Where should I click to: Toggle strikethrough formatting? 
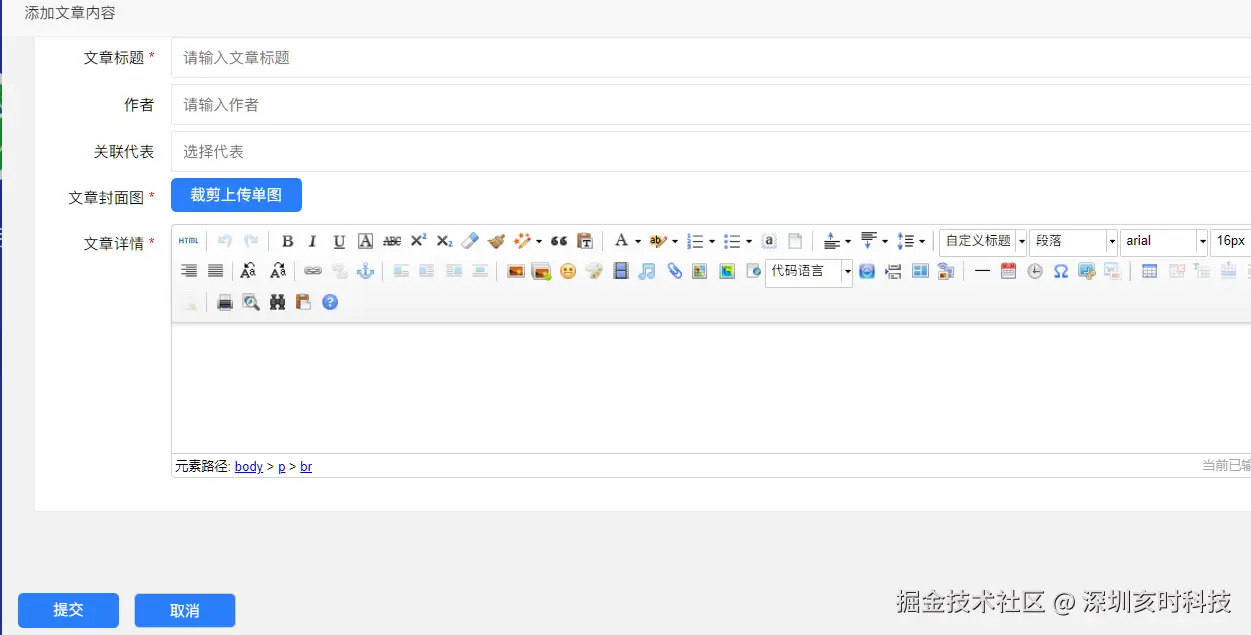[x=392, y=241]
